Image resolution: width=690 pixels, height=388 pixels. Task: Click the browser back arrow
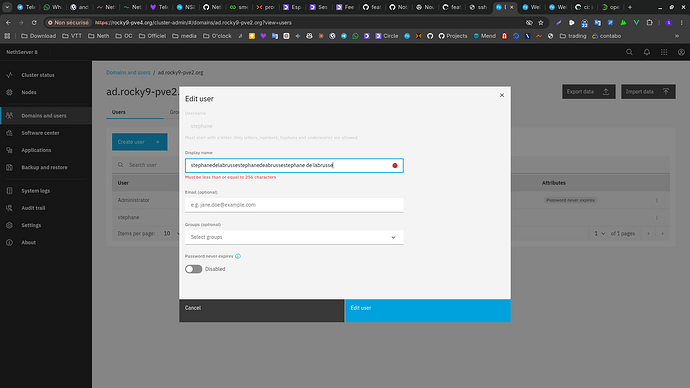point(8,22)
